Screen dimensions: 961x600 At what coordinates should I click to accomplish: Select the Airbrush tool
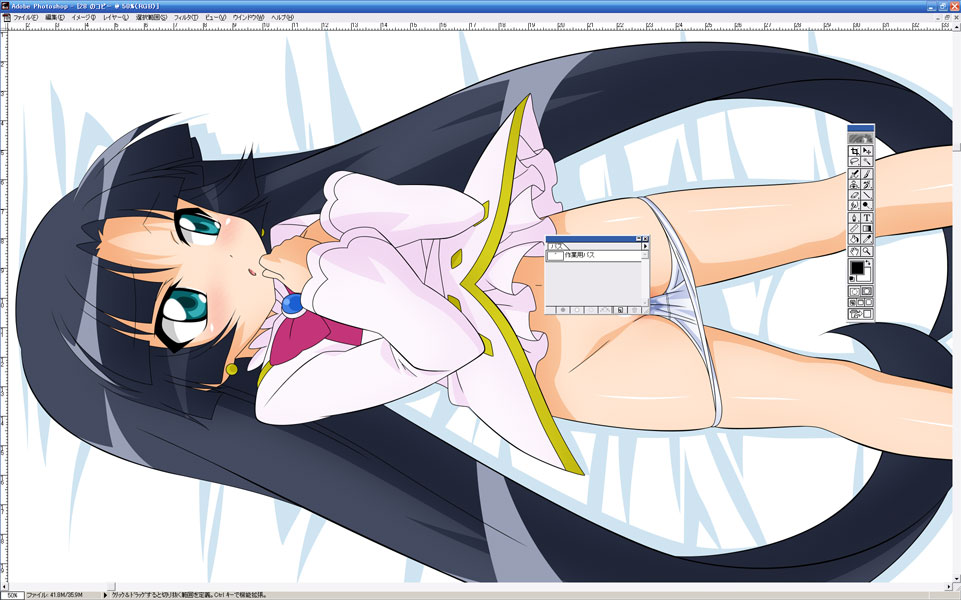855,174
